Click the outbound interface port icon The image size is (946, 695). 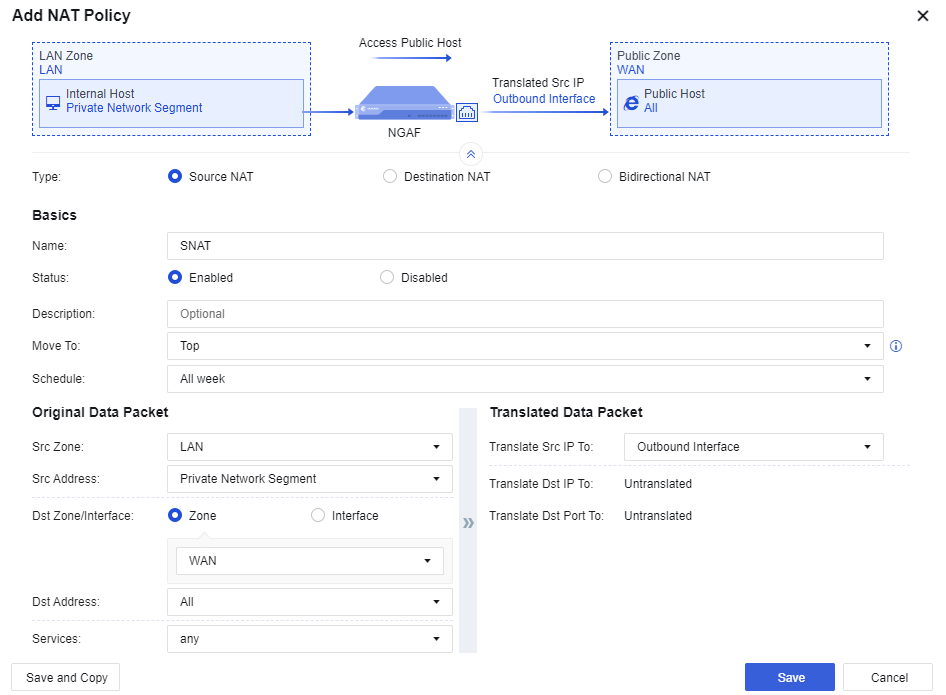[x=467, y=112]
